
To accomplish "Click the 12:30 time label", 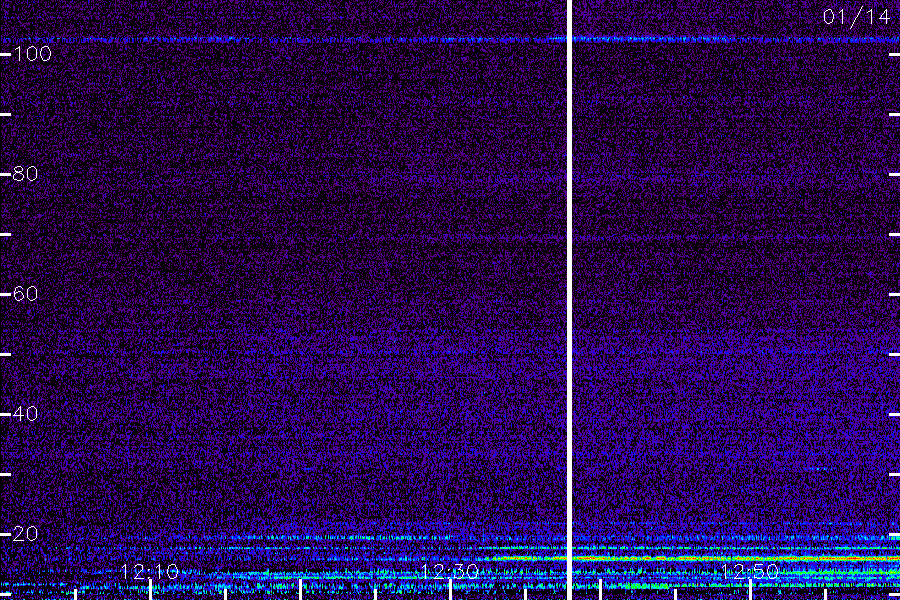I will pos(450,571).
